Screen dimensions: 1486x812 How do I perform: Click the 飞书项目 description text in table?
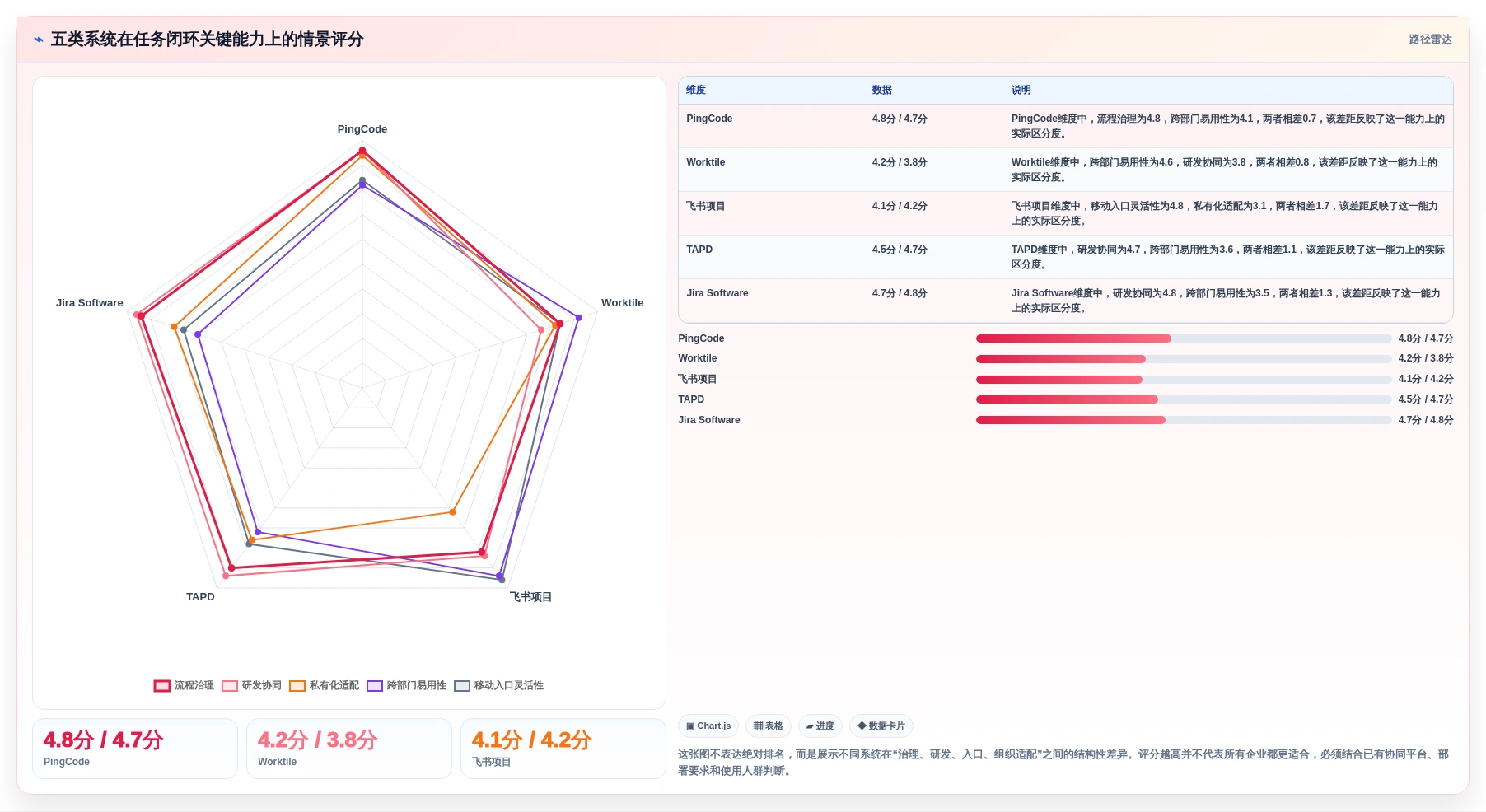1225,213
